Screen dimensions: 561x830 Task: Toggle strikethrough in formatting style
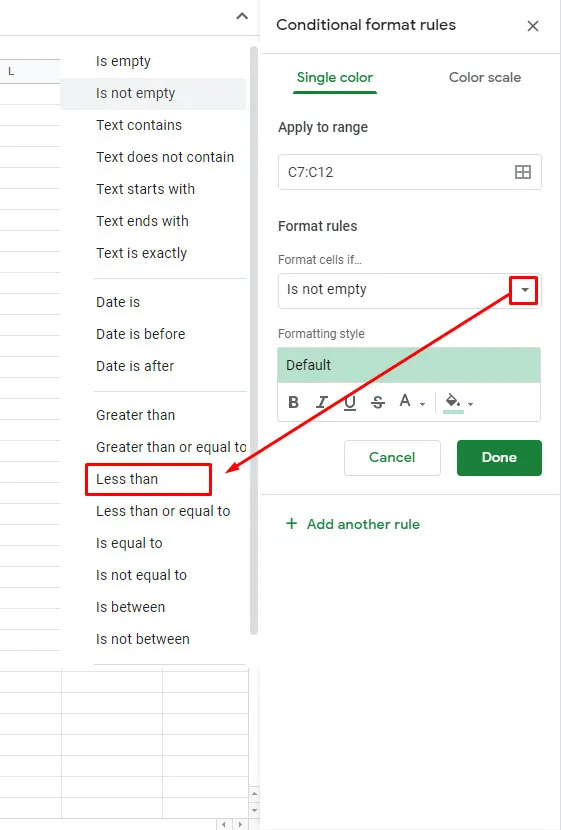[x=377, y=402]
